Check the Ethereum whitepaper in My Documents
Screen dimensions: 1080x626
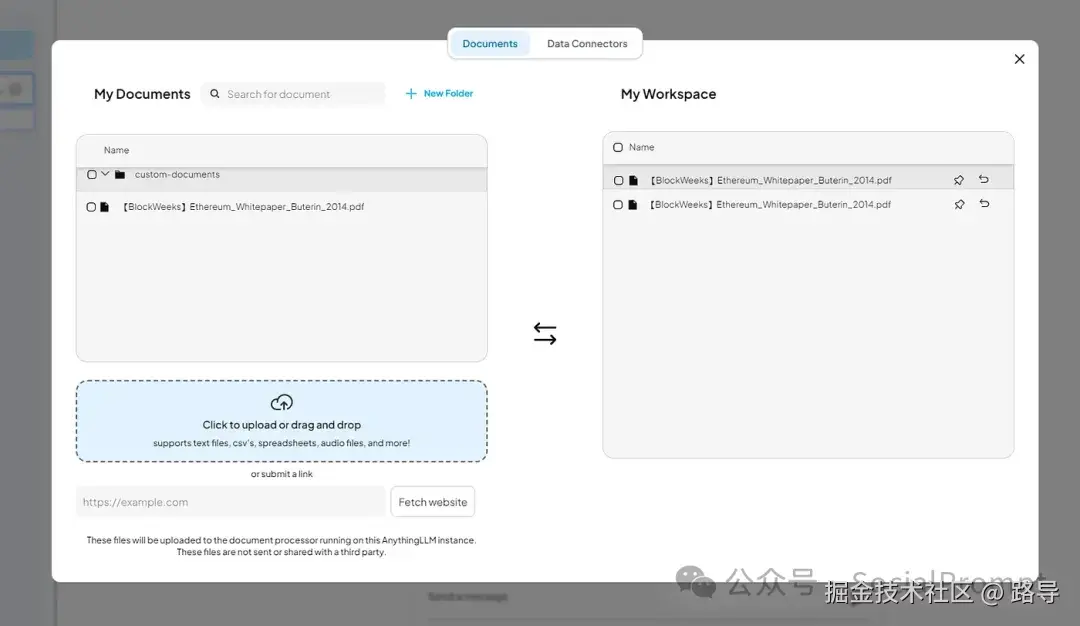pos(91,207)
